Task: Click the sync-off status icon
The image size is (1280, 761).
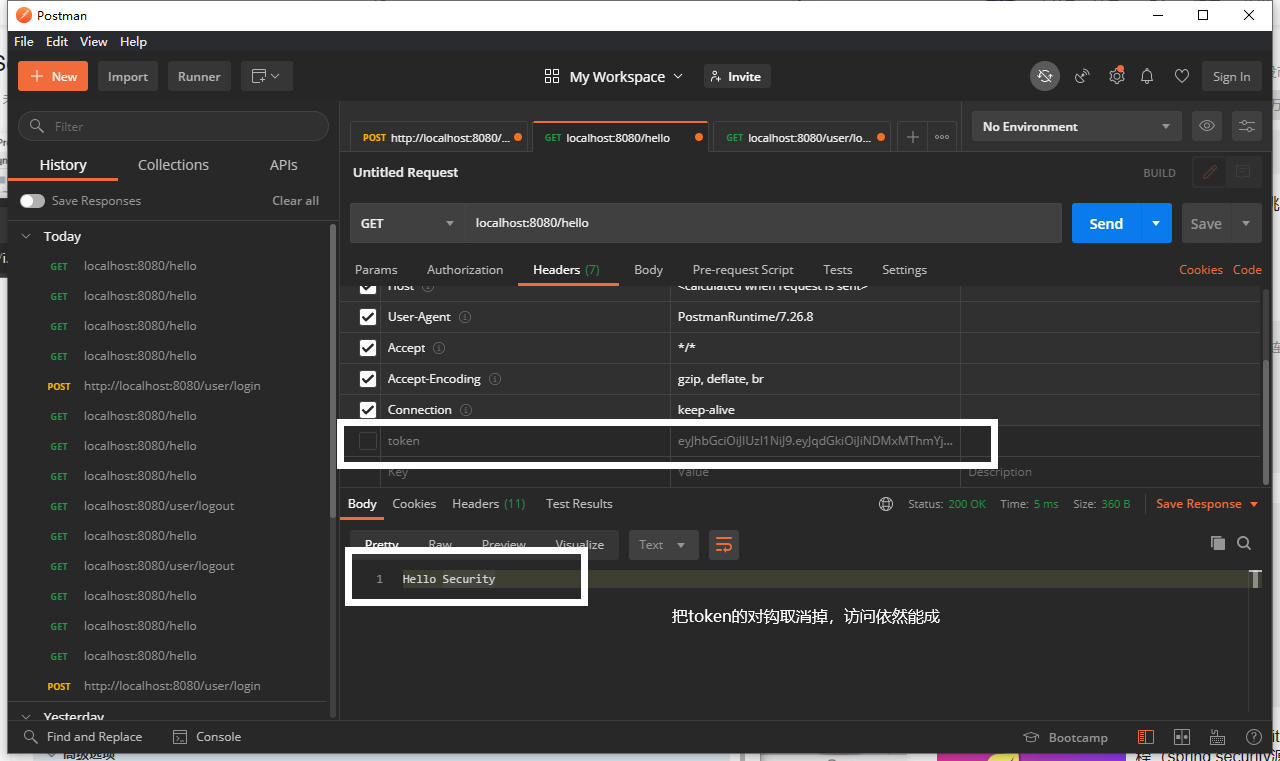Action: 1045,76
